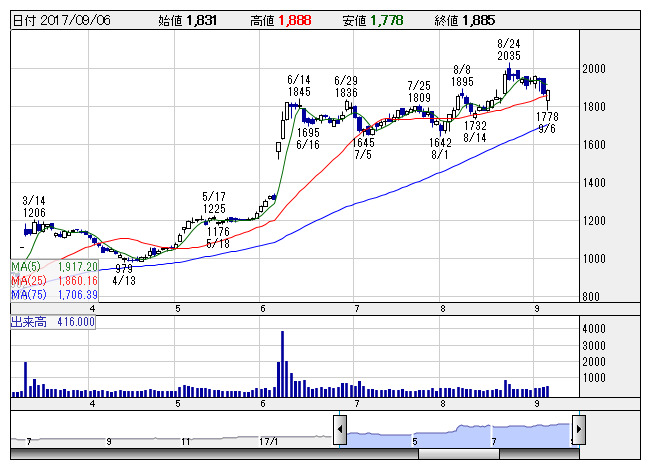
Task: Click the 5/17 1225 peak annotation
Action: pyautogui.click(x=214, y=202)
